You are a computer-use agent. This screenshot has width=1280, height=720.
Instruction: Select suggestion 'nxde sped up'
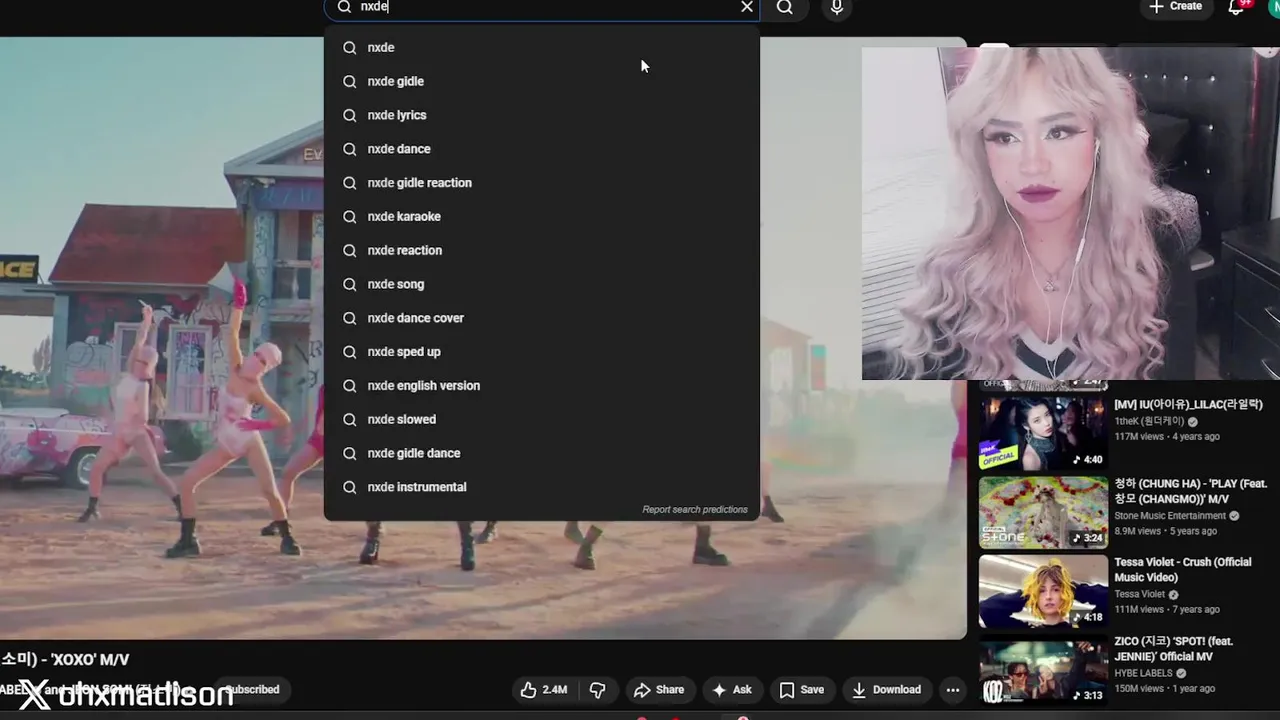(541, 352)
